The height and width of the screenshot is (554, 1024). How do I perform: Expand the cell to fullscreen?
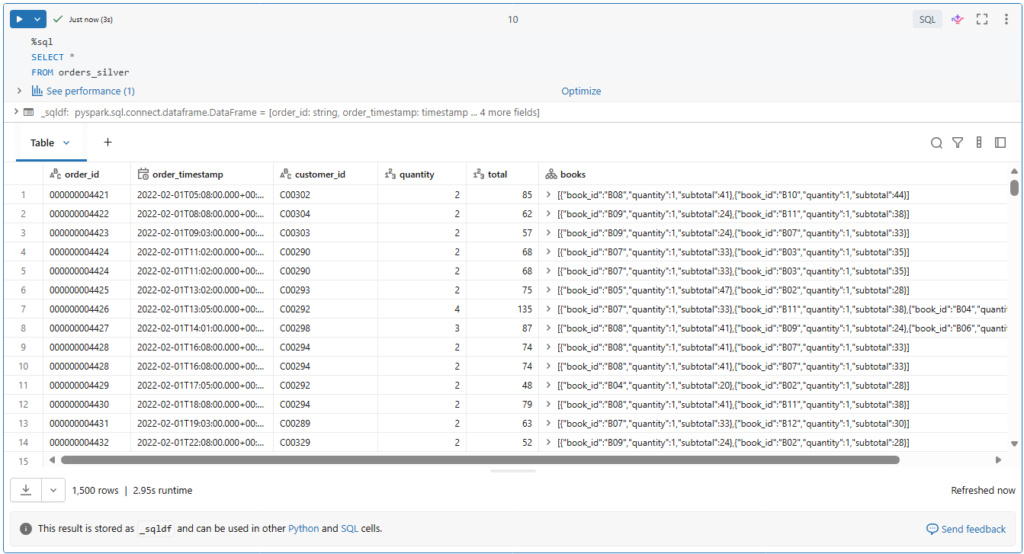[x=982, y=19]
